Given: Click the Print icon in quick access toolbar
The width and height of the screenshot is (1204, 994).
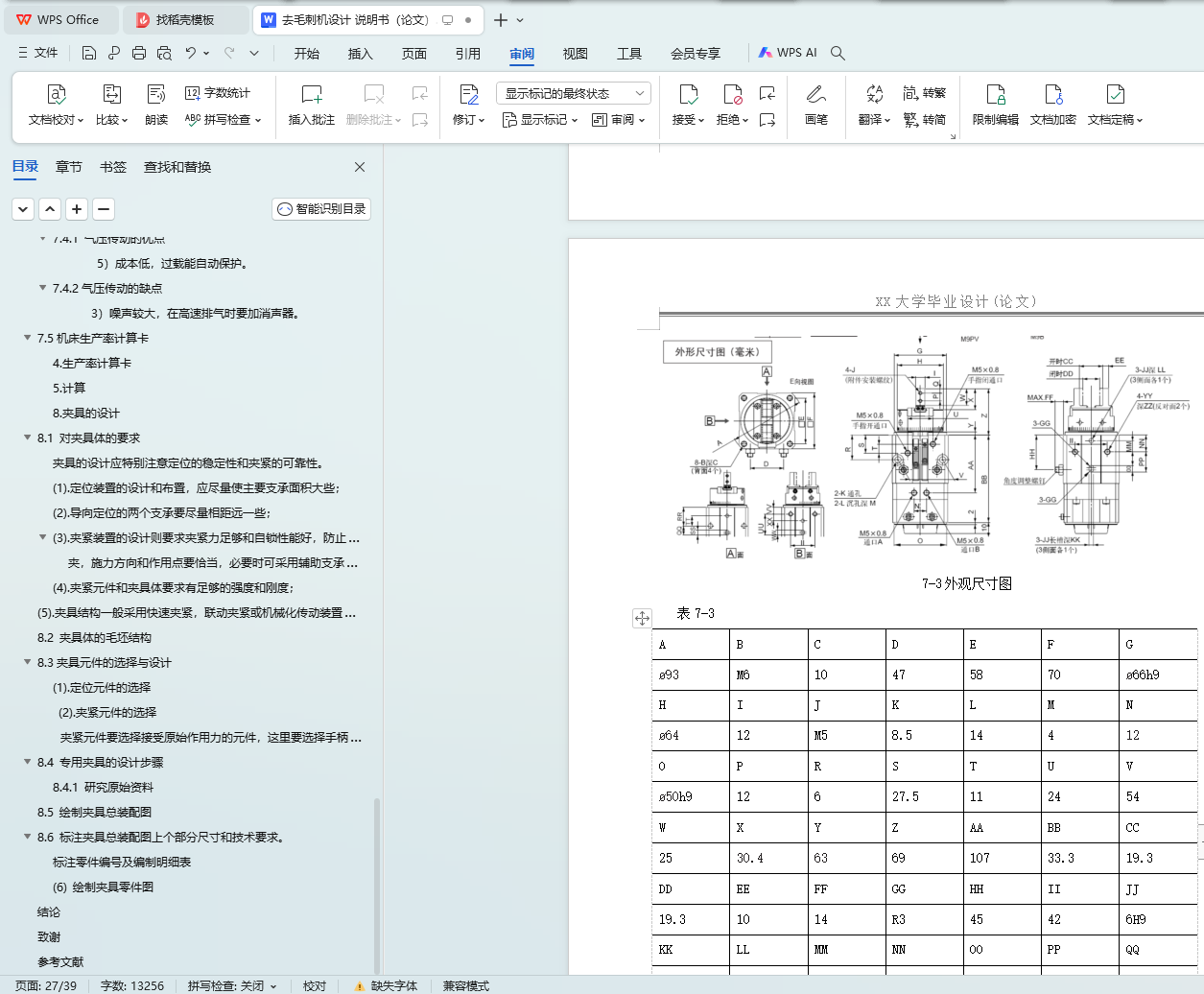Looking at the screenshot, I should click(139, 54).
